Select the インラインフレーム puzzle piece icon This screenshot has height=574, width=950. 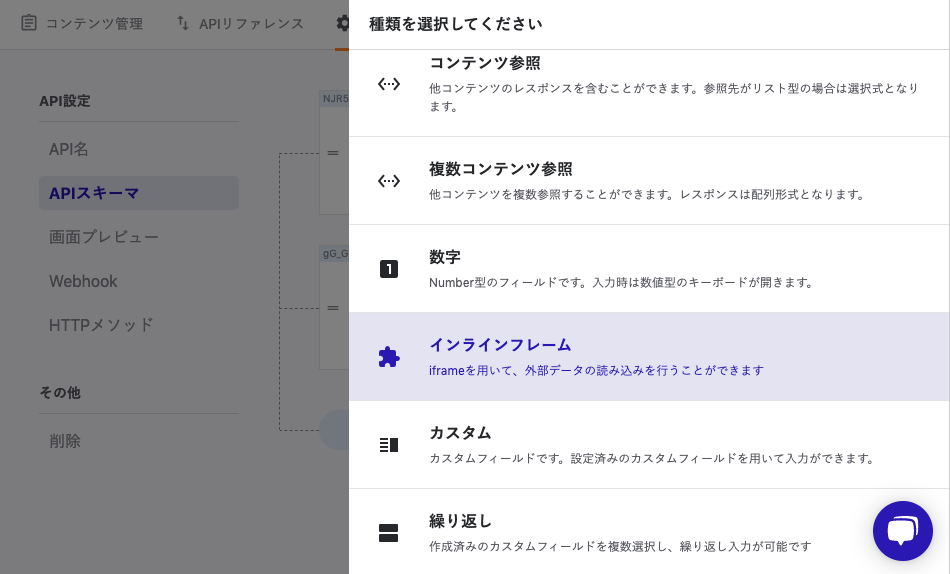(389, 357)
